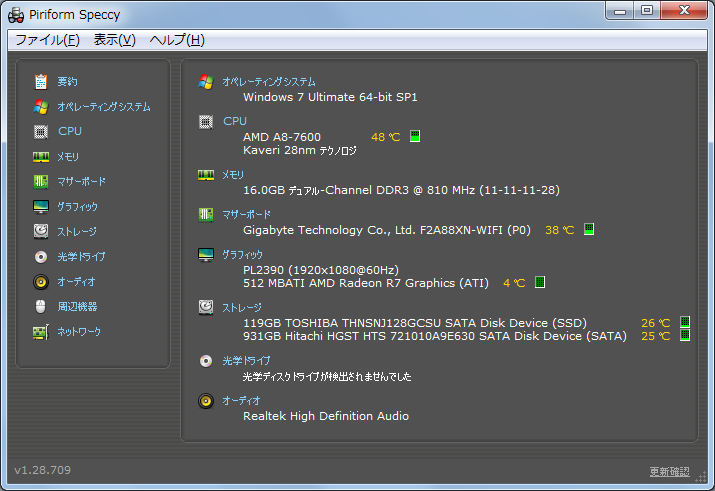Open peripherals via mouse icon in sidebar
Screen dimensions: 715x491
point(41,306)
